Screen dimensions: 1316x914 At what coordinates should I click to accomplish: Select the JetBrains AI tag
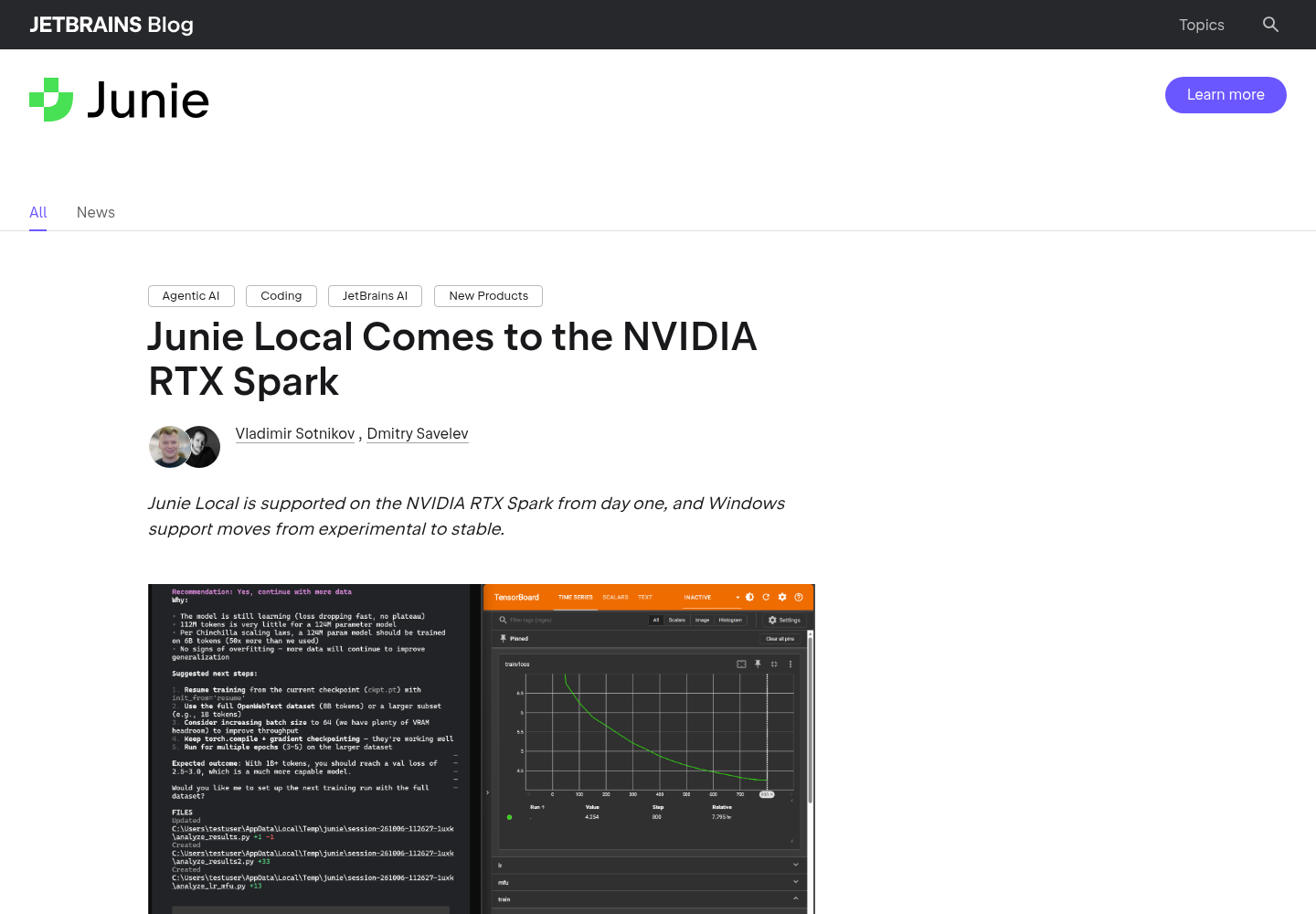click(375, 296)
